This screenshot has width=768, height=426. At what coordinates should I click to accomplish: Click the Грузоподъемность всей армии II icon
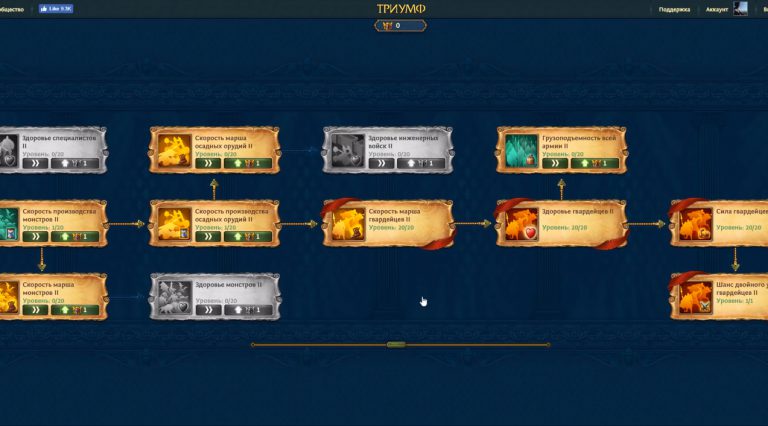coord(521,151)
